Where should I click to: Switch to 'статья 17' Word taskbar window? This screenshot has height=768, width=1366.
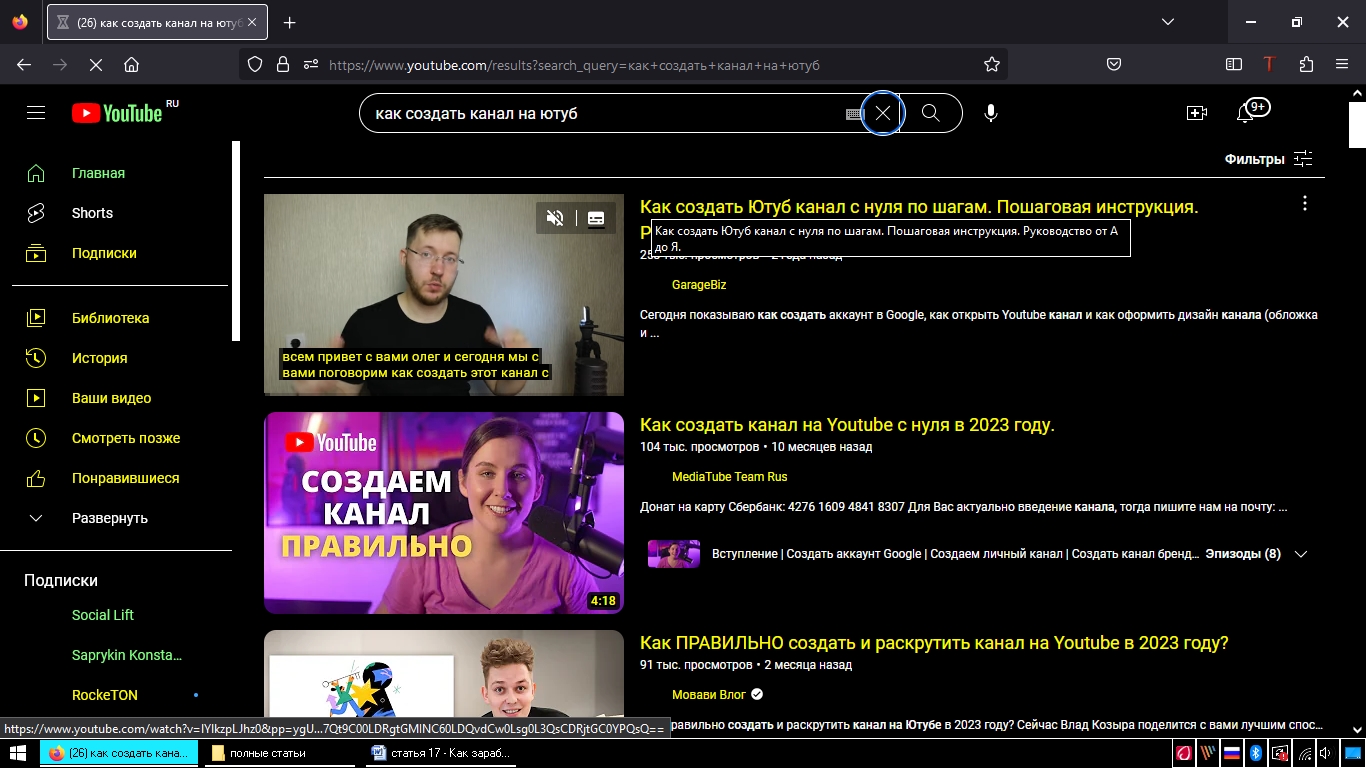[x=440, y=753]
